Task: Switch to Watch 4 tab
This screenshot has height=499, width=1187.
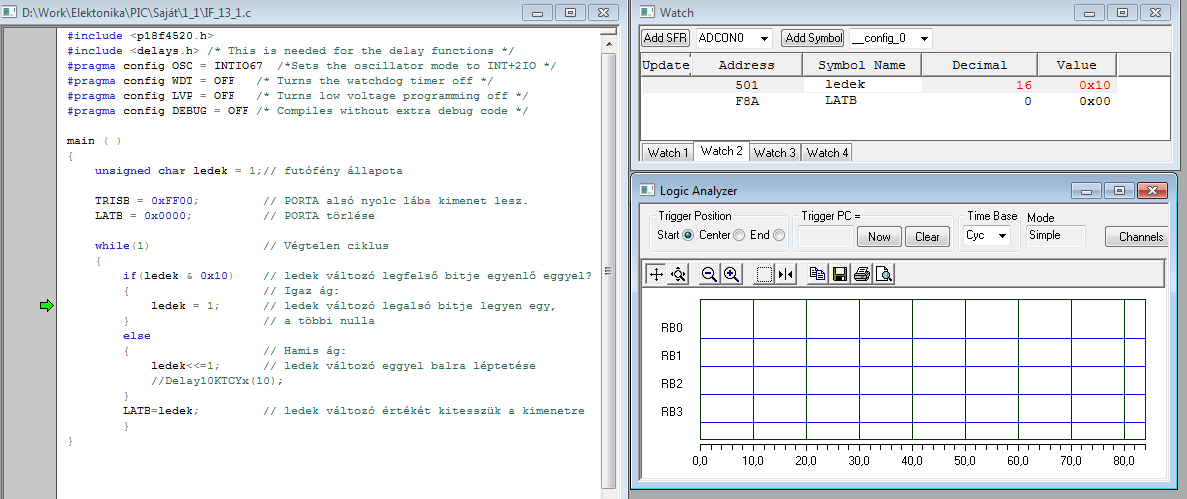Action: point(827,152)
